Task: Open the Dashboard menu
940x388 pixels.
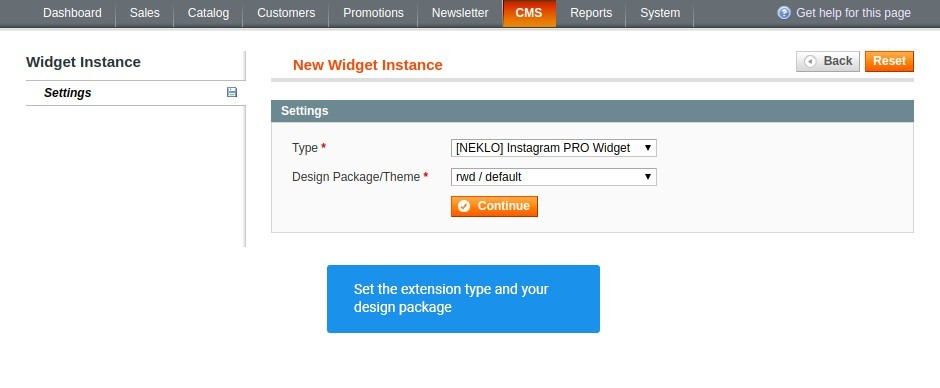Action: click(x=72, y=13)
